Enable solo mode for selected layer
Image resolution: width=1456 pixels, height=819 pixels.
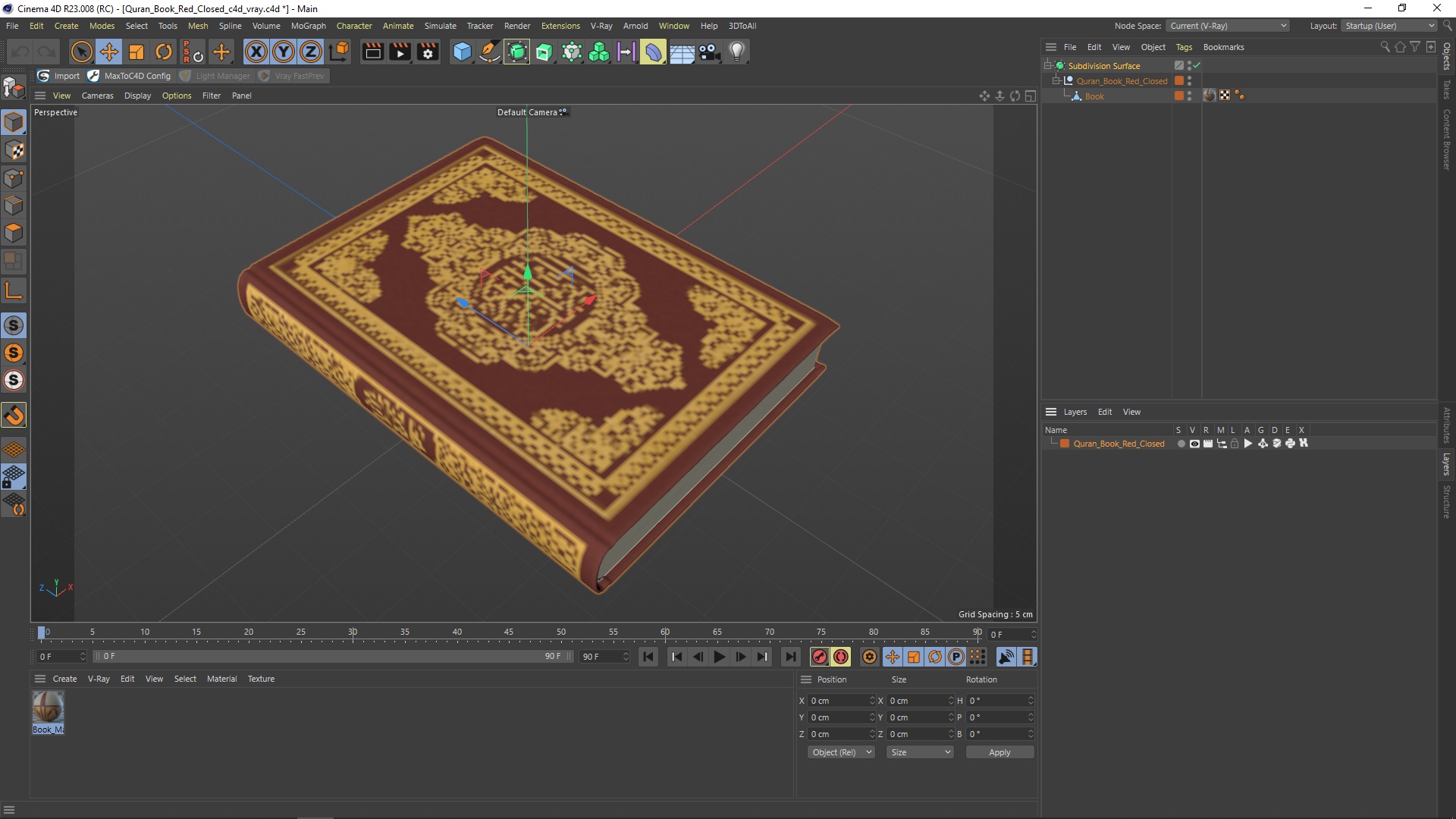(1179, 443)
